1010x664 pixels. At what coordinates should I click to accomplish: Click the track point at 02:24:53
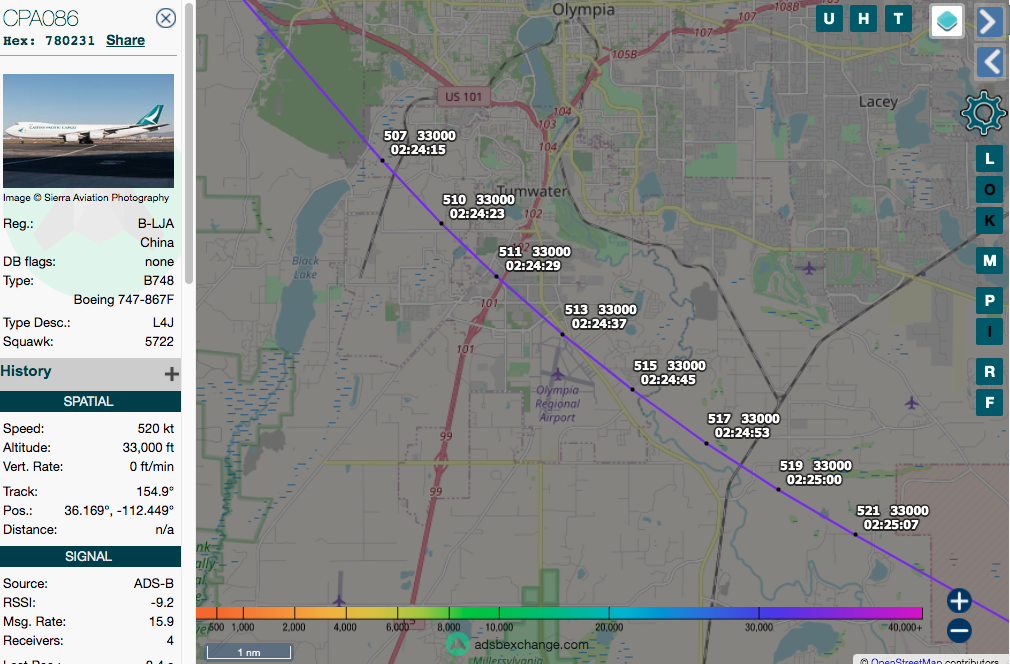click(x=707, y=443)
